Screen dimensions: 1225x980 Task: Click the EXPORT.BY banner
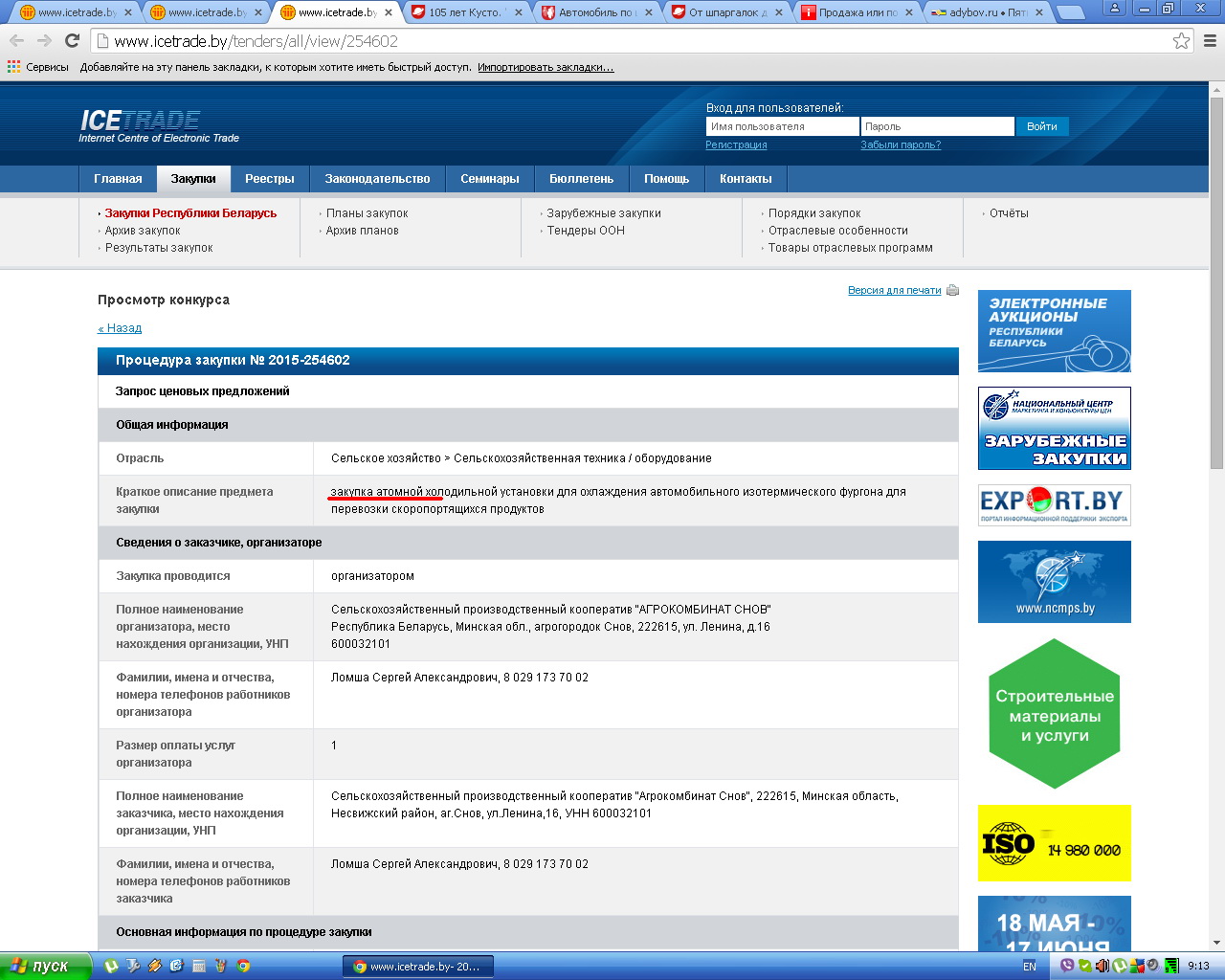[x=1054, y=505]
